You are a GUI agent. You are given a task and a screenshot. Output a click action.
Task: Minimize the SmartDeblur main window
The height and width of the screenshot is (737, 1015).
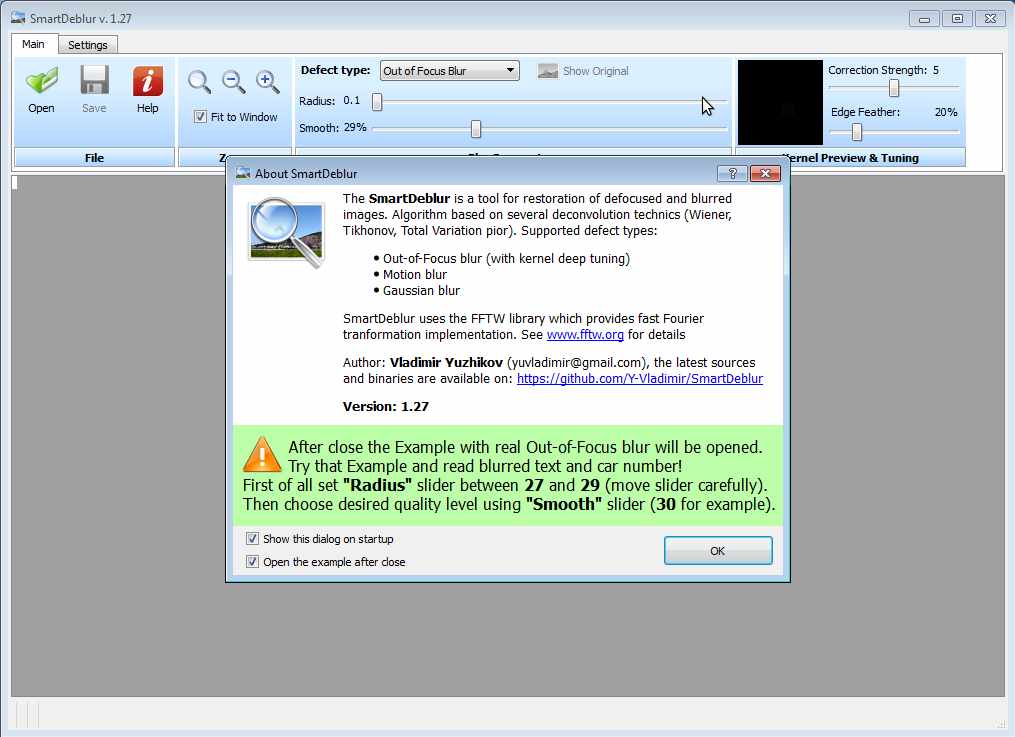click(x=924, y=19)
